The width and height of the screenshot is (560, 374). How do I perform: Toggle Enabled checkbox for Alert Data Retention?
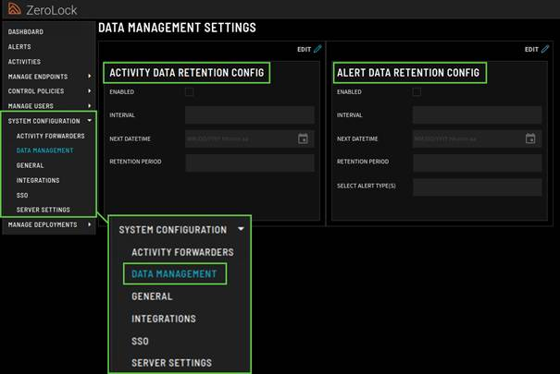point(416,92)
